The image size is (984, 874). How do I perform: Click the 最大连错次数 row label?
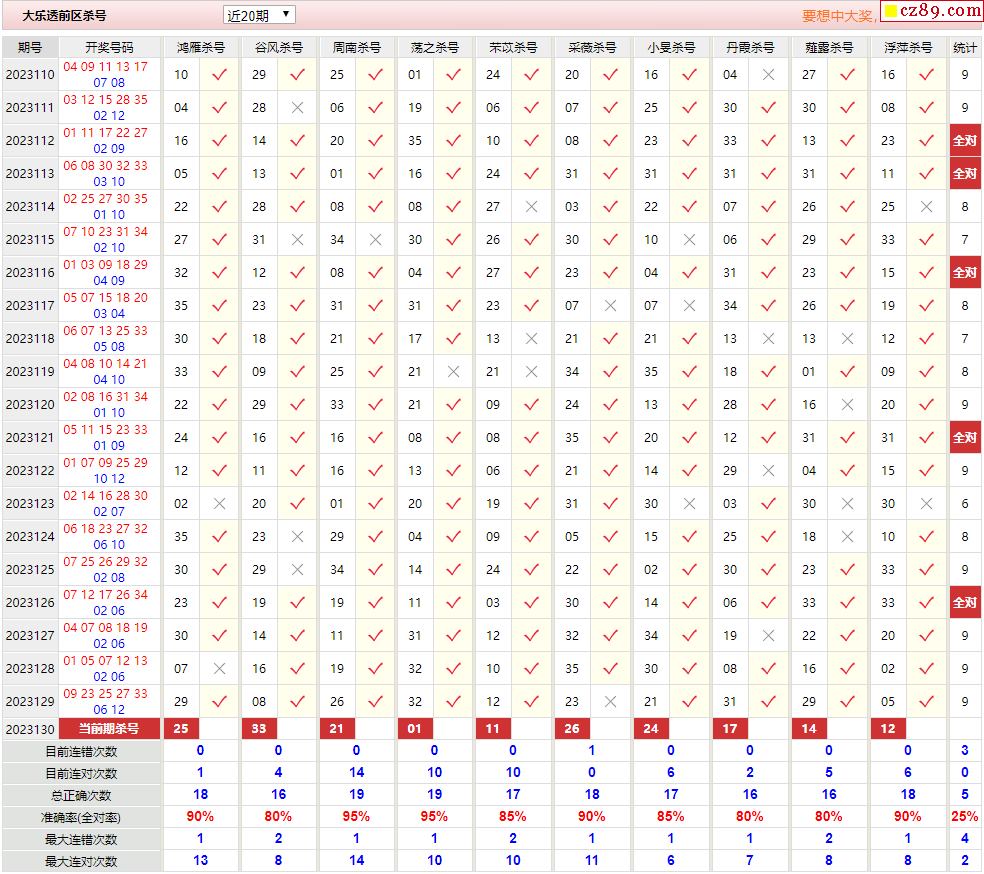81,839
